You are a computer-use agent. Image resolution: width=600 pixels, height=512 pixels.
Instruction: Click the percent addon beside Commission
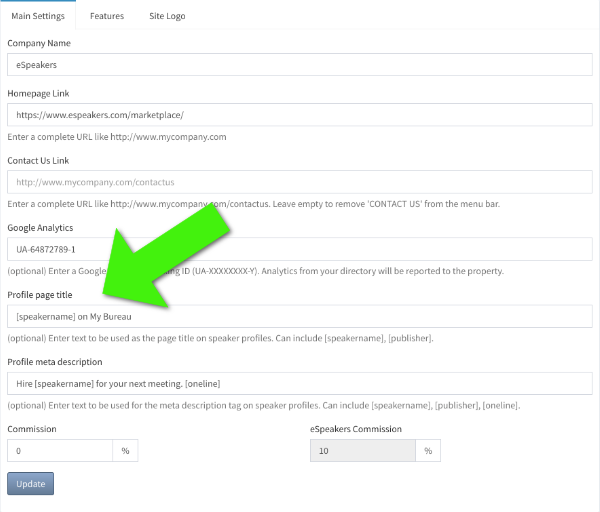pyautogui.click(x=126, y=451)
